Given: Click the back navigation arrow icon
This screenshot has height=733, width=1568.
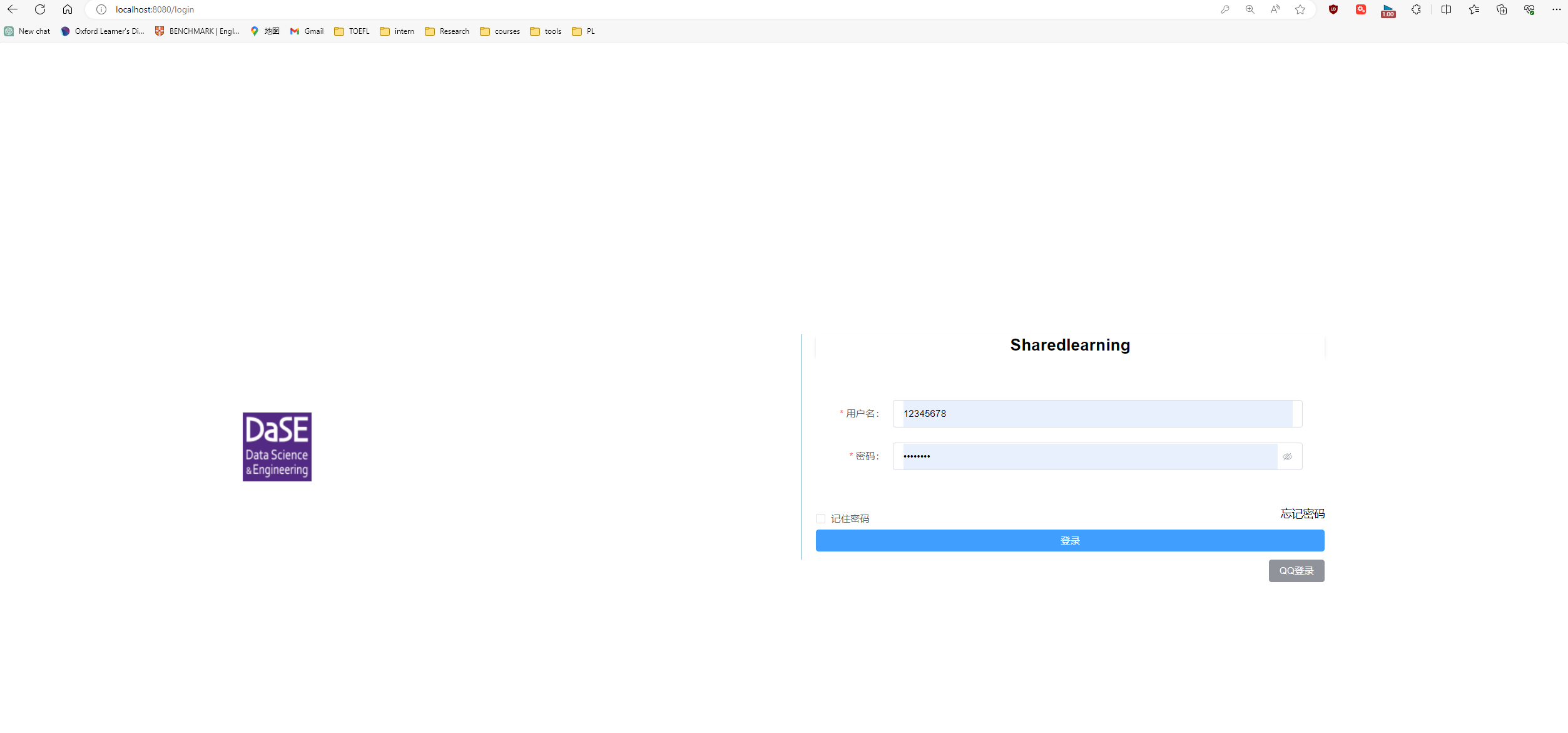Looking at the screenshot, I should pyautogui.click(x=12, y=8).
